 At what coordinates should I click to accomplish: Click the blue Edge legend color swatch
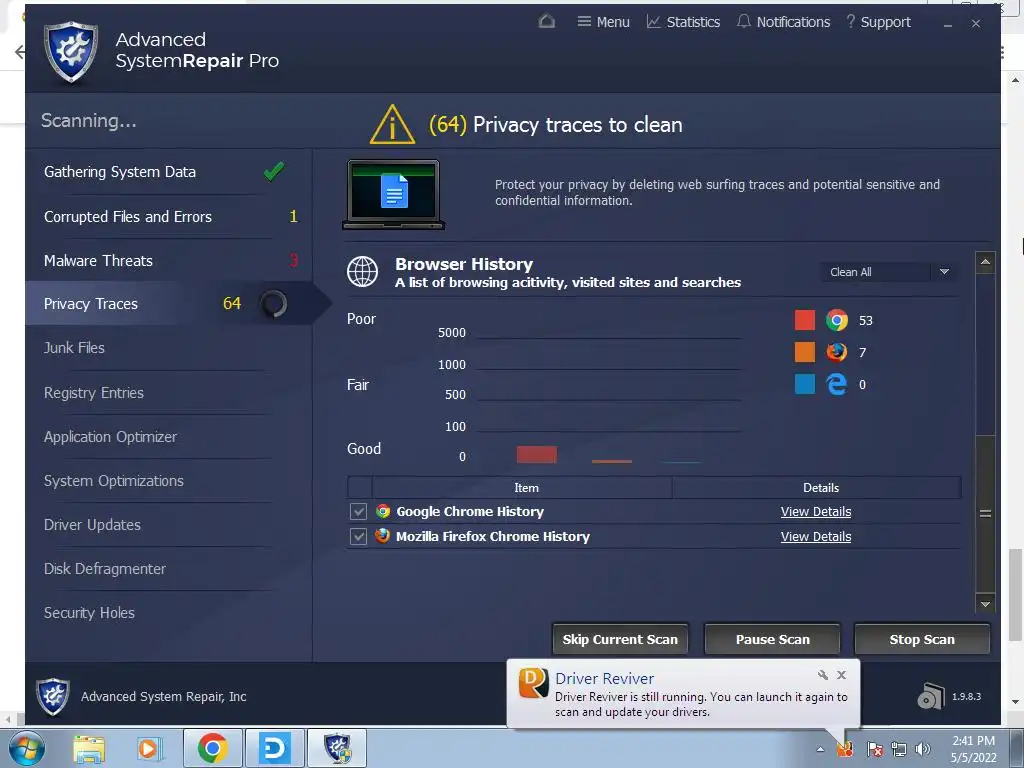(805, 384)
